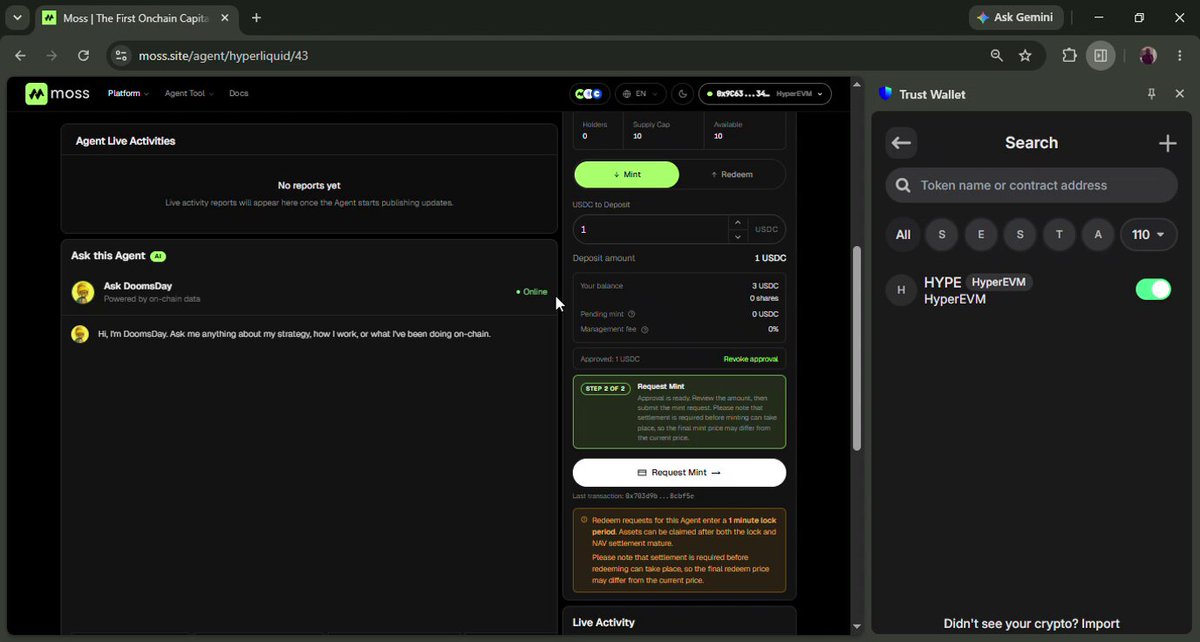Click Revoke approval link
1200x642 pixels.
click(750, 359)
